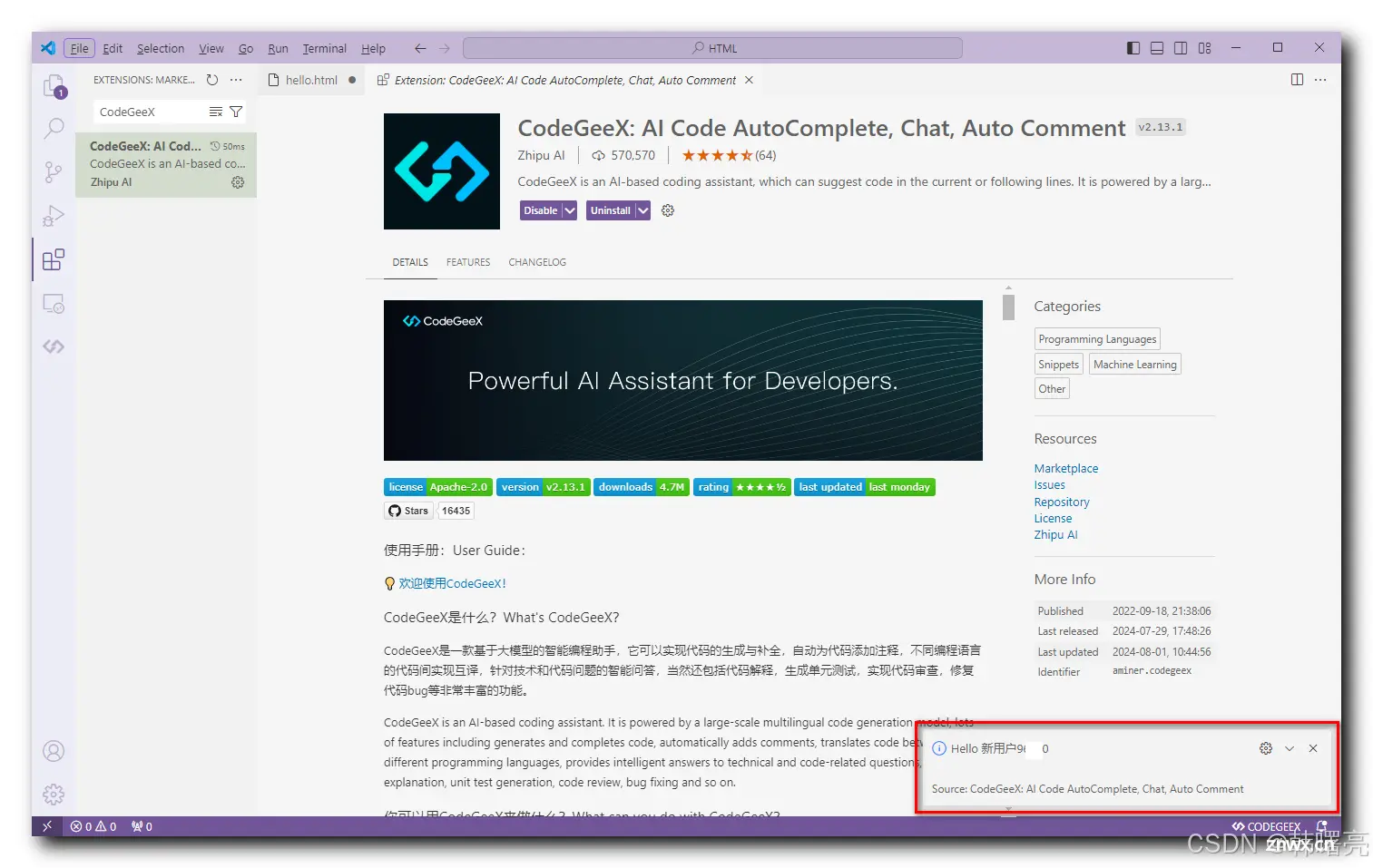Customize layout icon in title bar
The image size is (1373, 868).
coord(1205,48)
